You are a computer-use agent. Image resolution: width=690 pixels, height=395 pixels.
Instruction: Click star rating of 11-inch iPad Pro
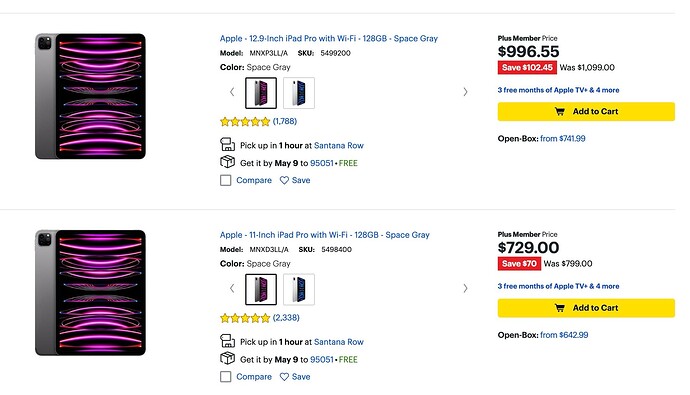click(245, 318)
